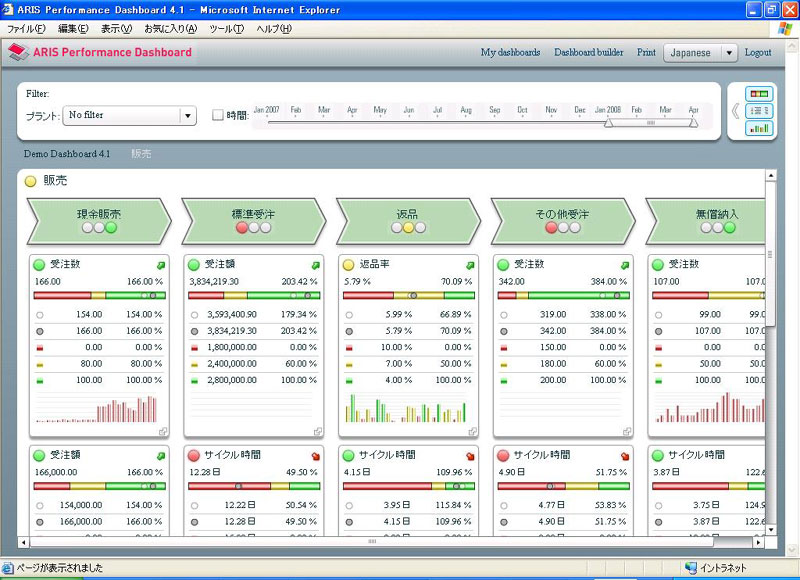The height and width of the screenshot is (580, 800).
Task: Enlarge the 現金販売 受注数 card via corner icon
Action: click(x=163, y=432)
